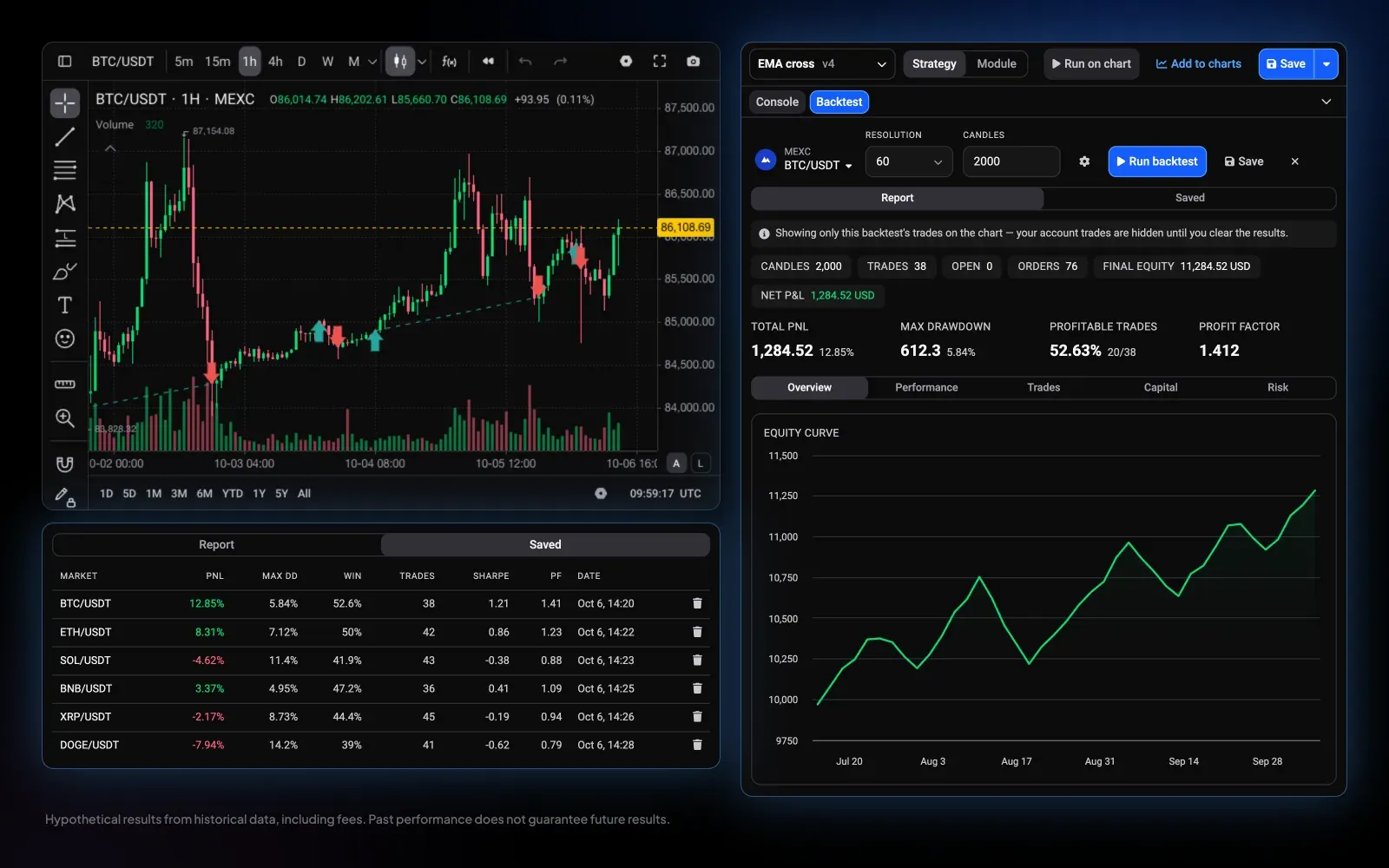Switch to the Console tab
Image resolution: width=1389 pixels, height=868 pixels.
point(777,102)
